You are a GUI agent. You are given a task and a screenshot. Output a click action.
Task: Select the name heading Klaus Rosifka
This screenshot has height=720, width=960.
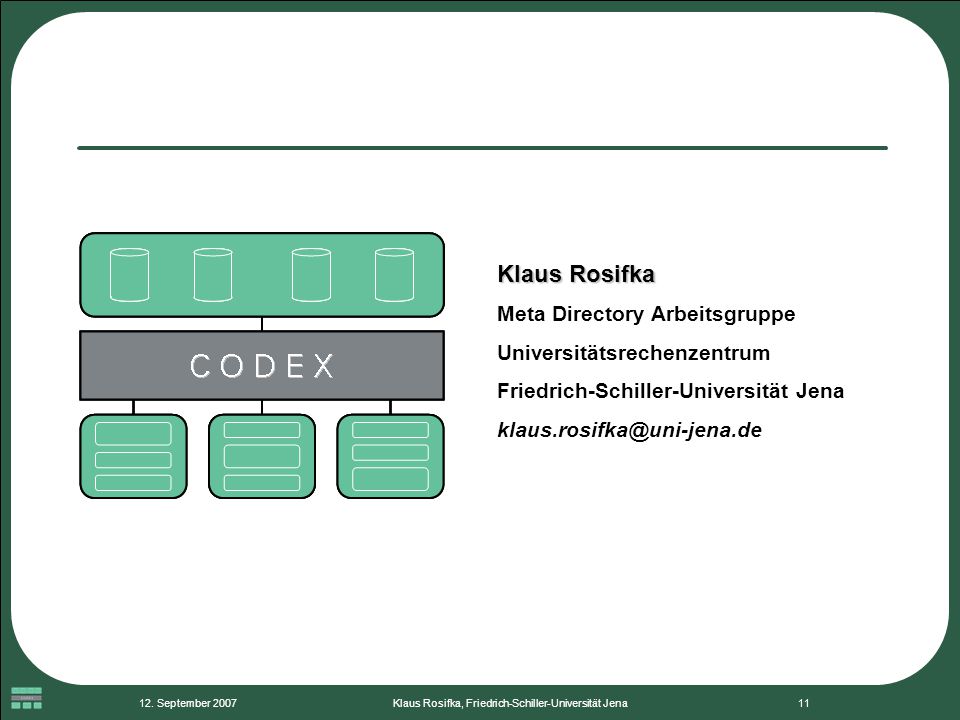[x=576, y=274]
